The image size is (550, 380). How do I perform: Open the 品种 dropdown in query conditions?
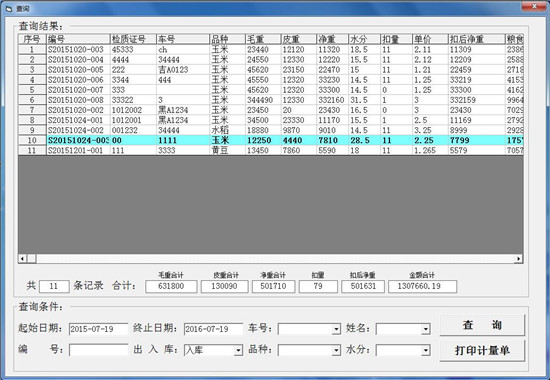click(336, 350)
